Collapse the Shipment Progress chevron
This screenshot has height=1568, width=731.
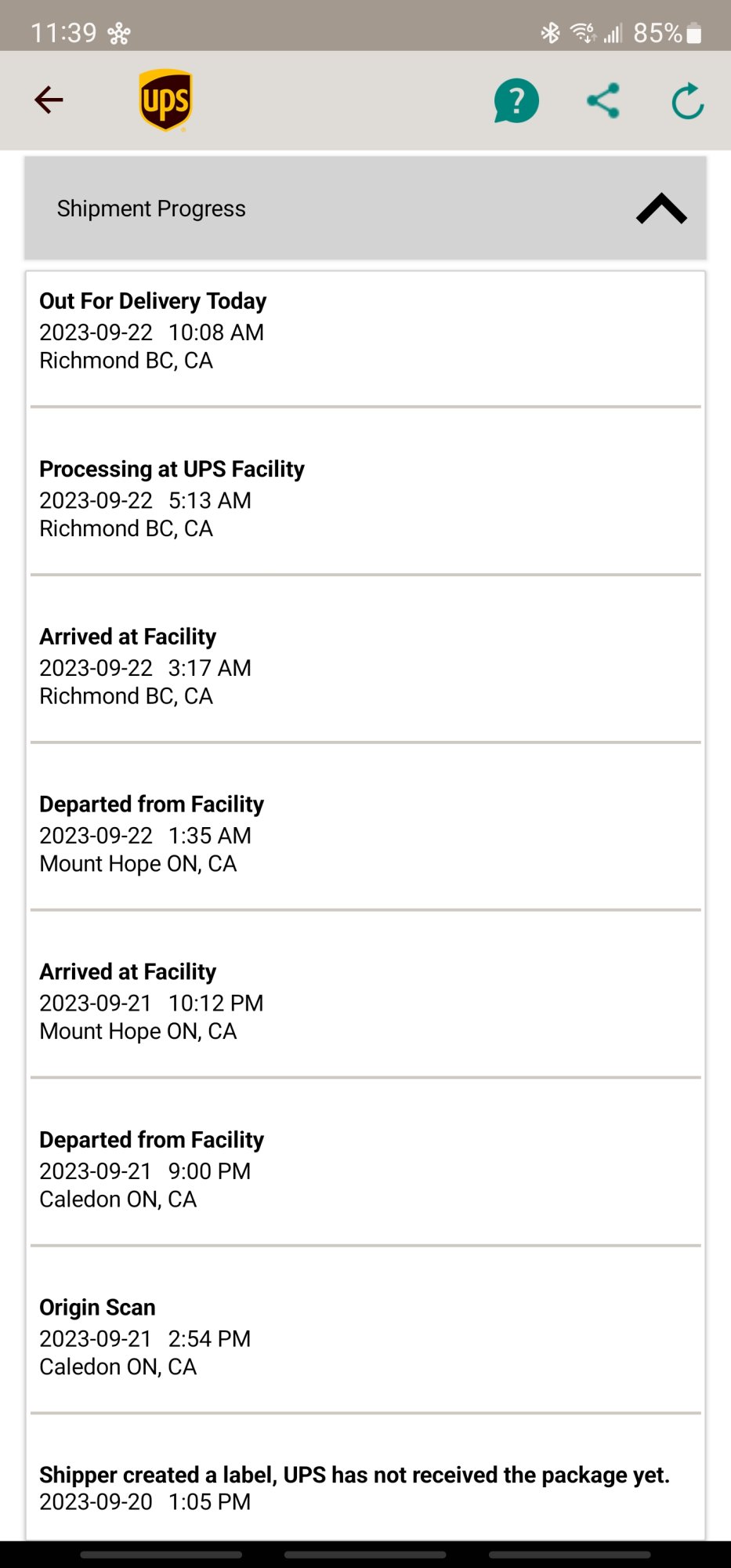(661, 209)
